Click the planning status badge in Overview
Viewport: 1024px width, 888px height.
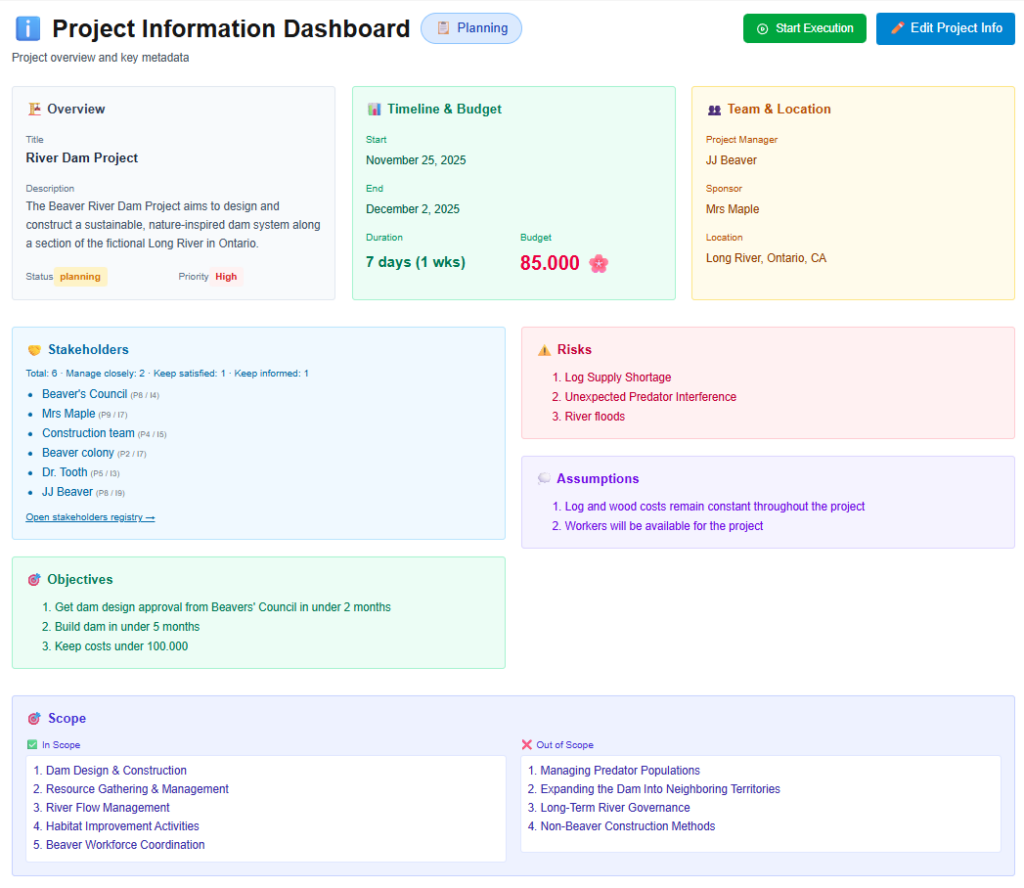79,277
